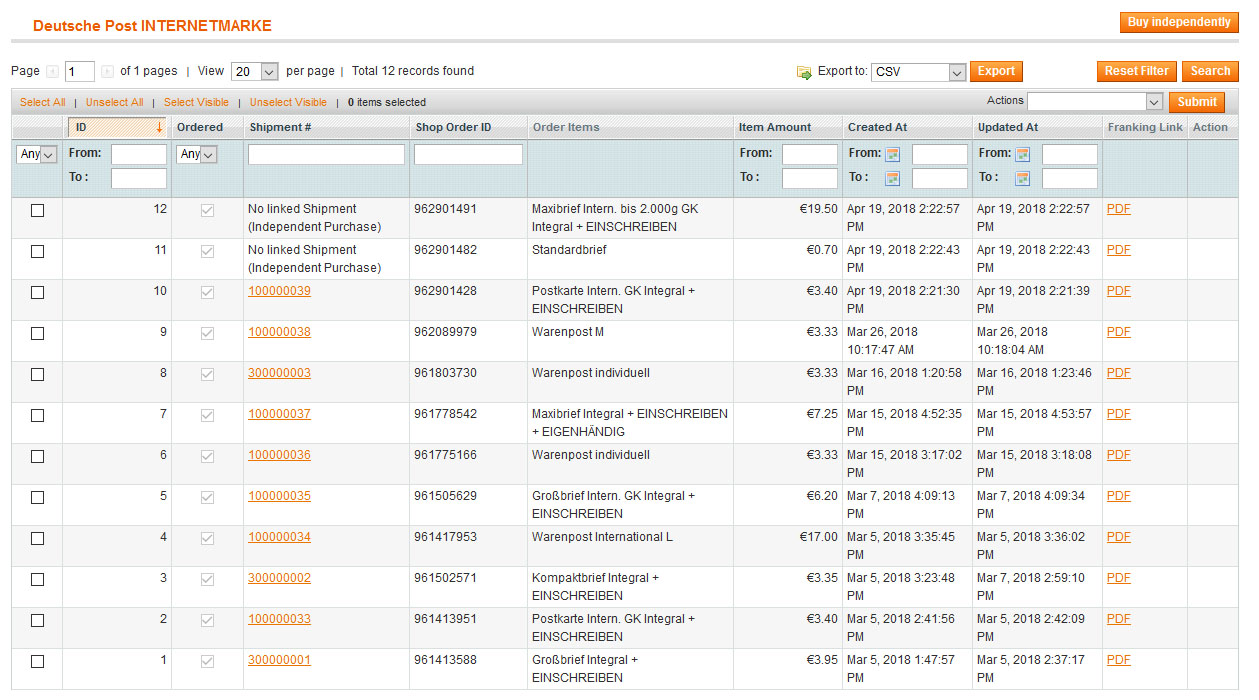Click the Select Visible link
Screen dimensions: 1259x700
pos(196,102)
